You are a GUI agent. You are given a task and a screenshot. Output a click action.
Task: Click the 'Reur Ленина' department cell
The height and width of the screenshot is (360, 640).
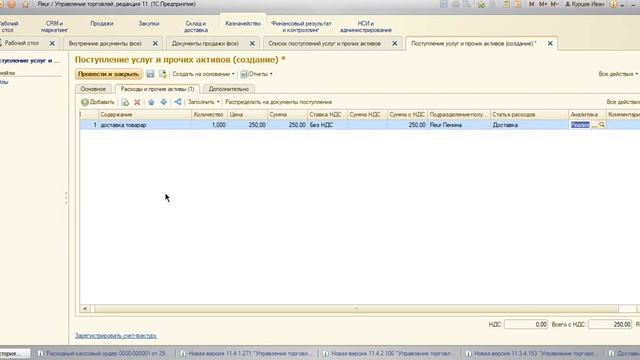pyautogui.click(x=459, y=125)
